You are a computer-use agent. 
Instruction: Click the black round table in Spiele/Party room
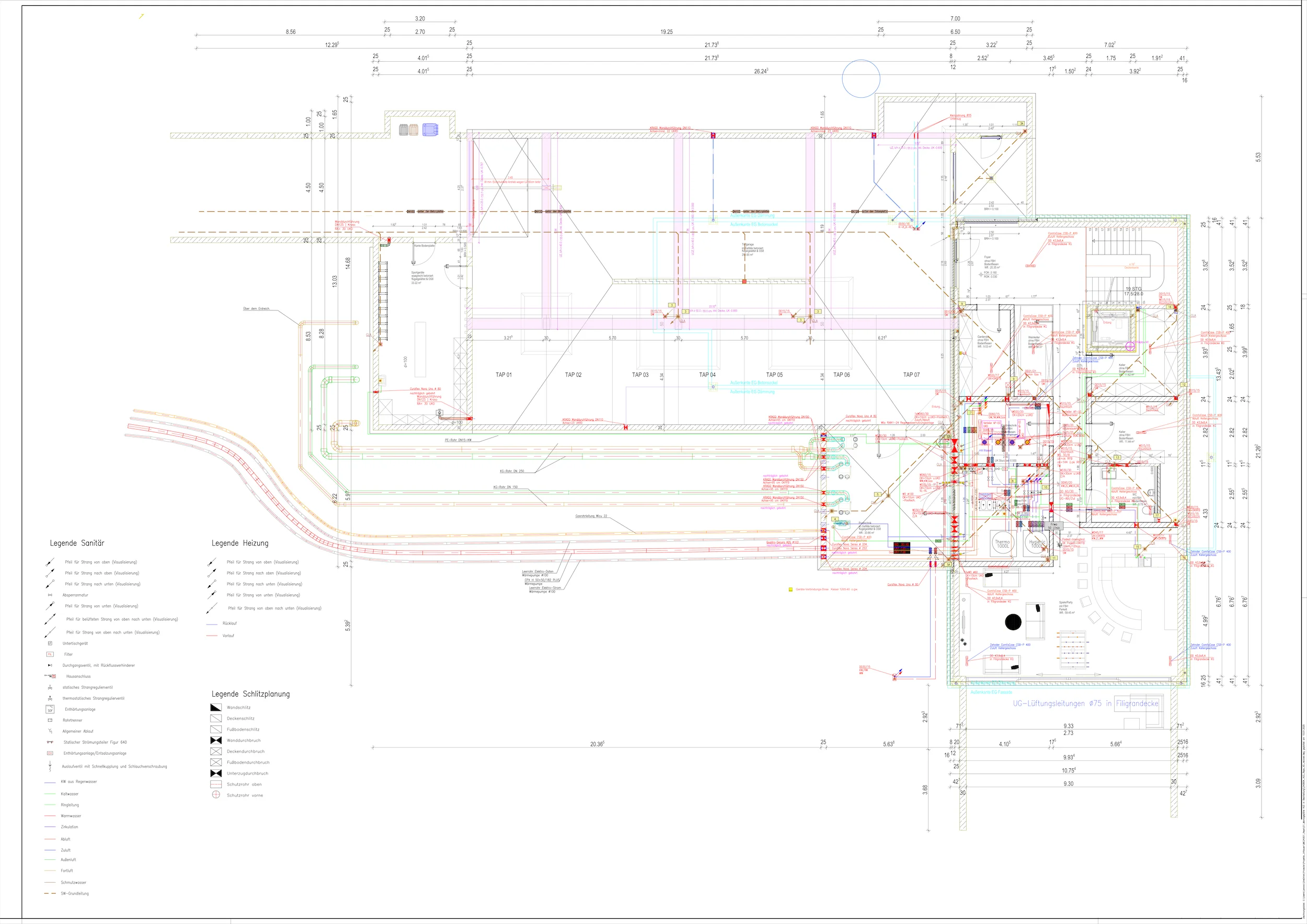(1013, 622)
